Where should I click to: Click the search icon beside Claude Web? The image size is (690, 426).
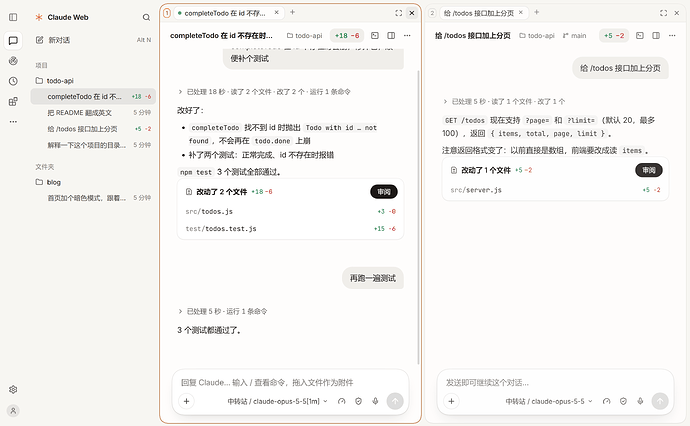(146, 17)
